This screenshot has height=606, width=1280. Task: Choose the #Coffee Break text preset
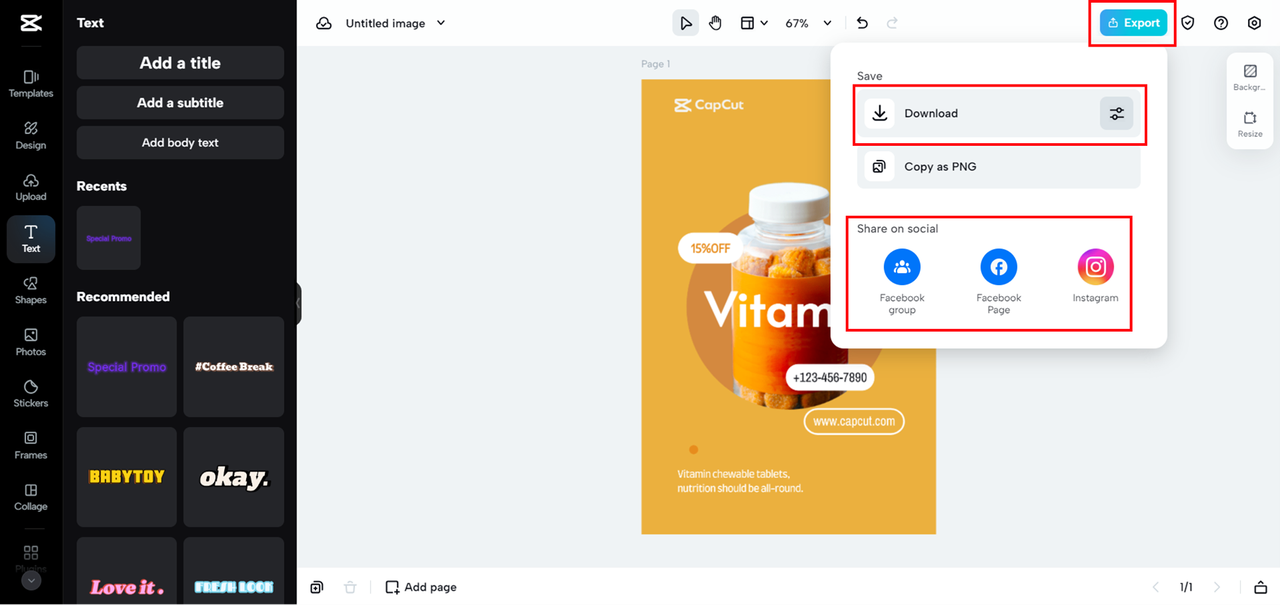(234, 367)
